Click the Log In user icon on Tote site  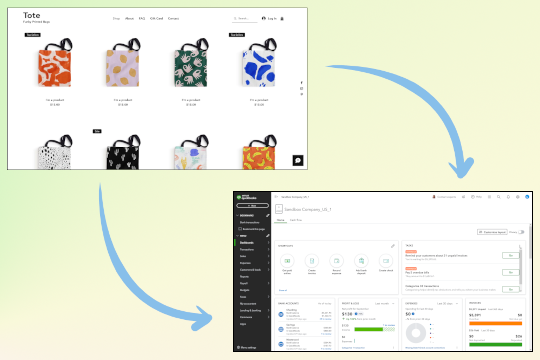tap(264, 18)
